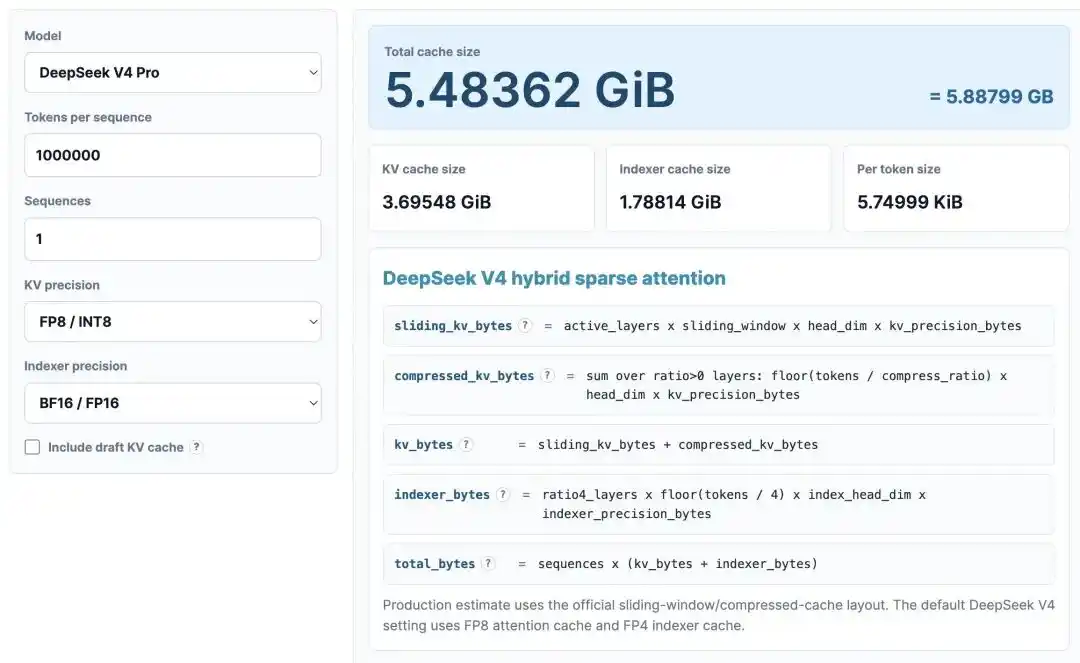
Task: Click the Indexer precision label
Action: click(76, 366)
